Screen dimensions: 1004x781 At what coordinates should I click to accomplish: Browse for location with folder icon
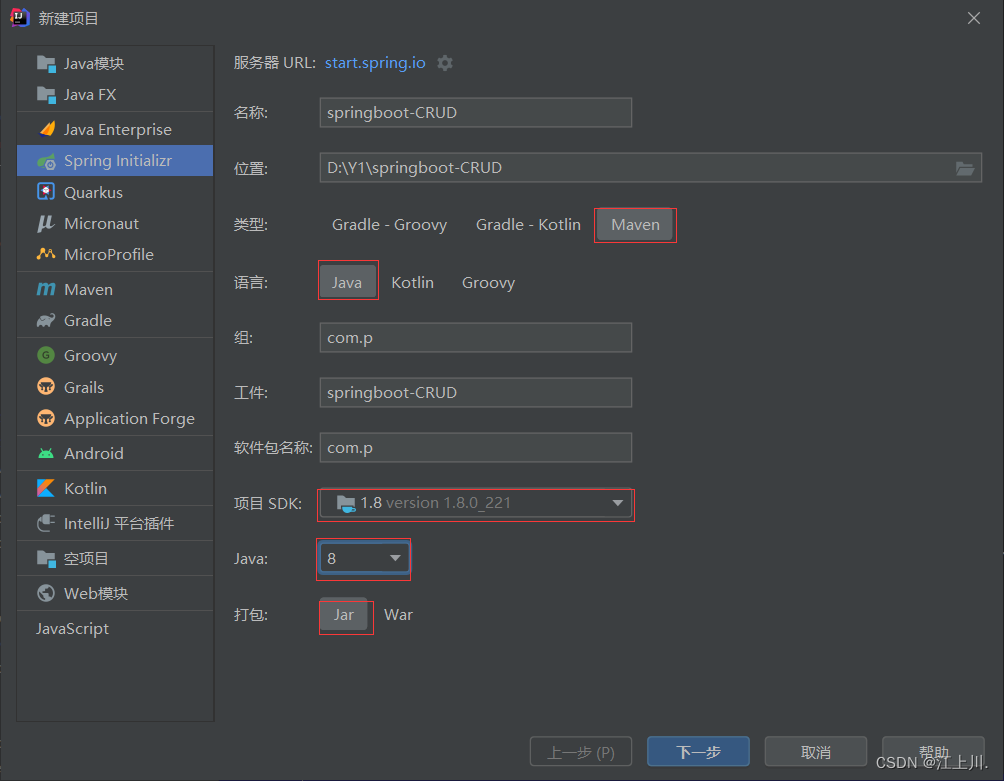point(965,168)
